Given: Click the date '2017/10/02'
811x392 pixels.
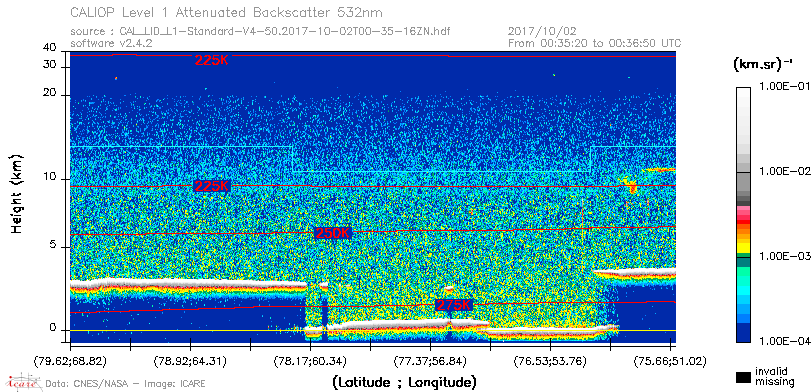Looking at the screenshot, I should [x=542, y=32].
